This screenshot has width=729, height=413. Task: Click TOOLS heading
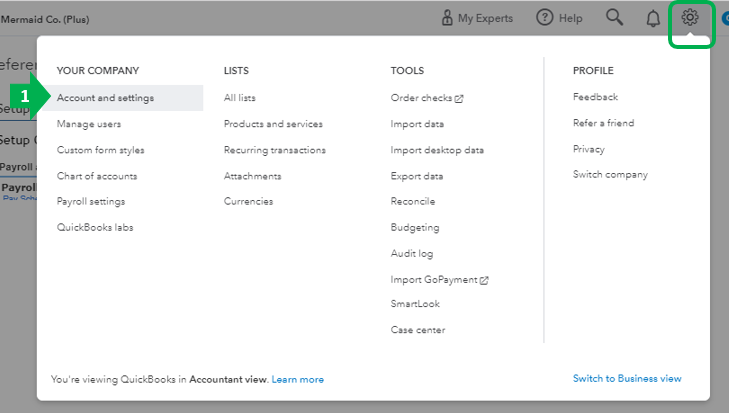click(407, 71)
